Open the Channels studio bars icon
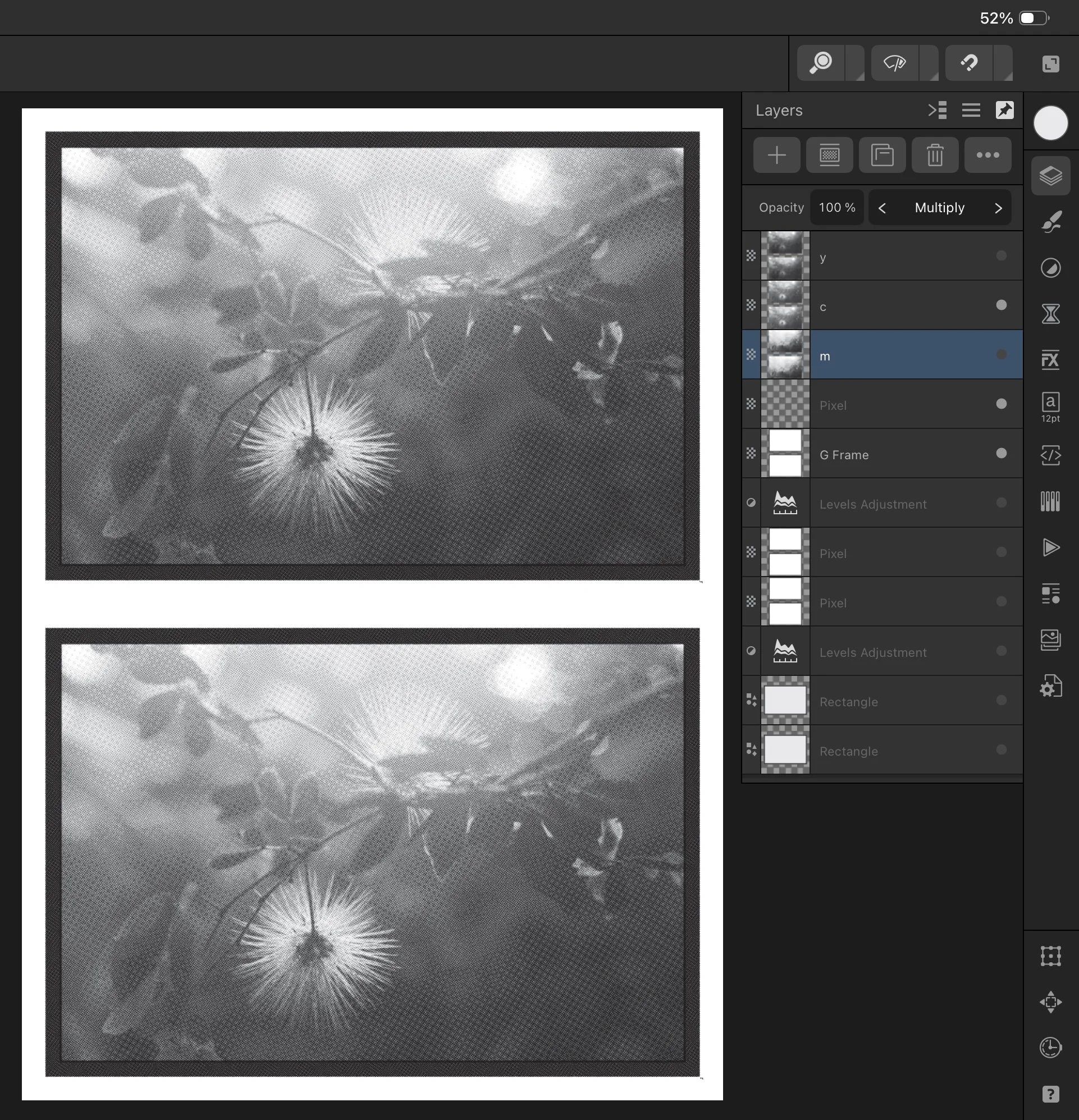Image resolution: width=1079 pixels, height=1120 pixels. click(1050, 501)
